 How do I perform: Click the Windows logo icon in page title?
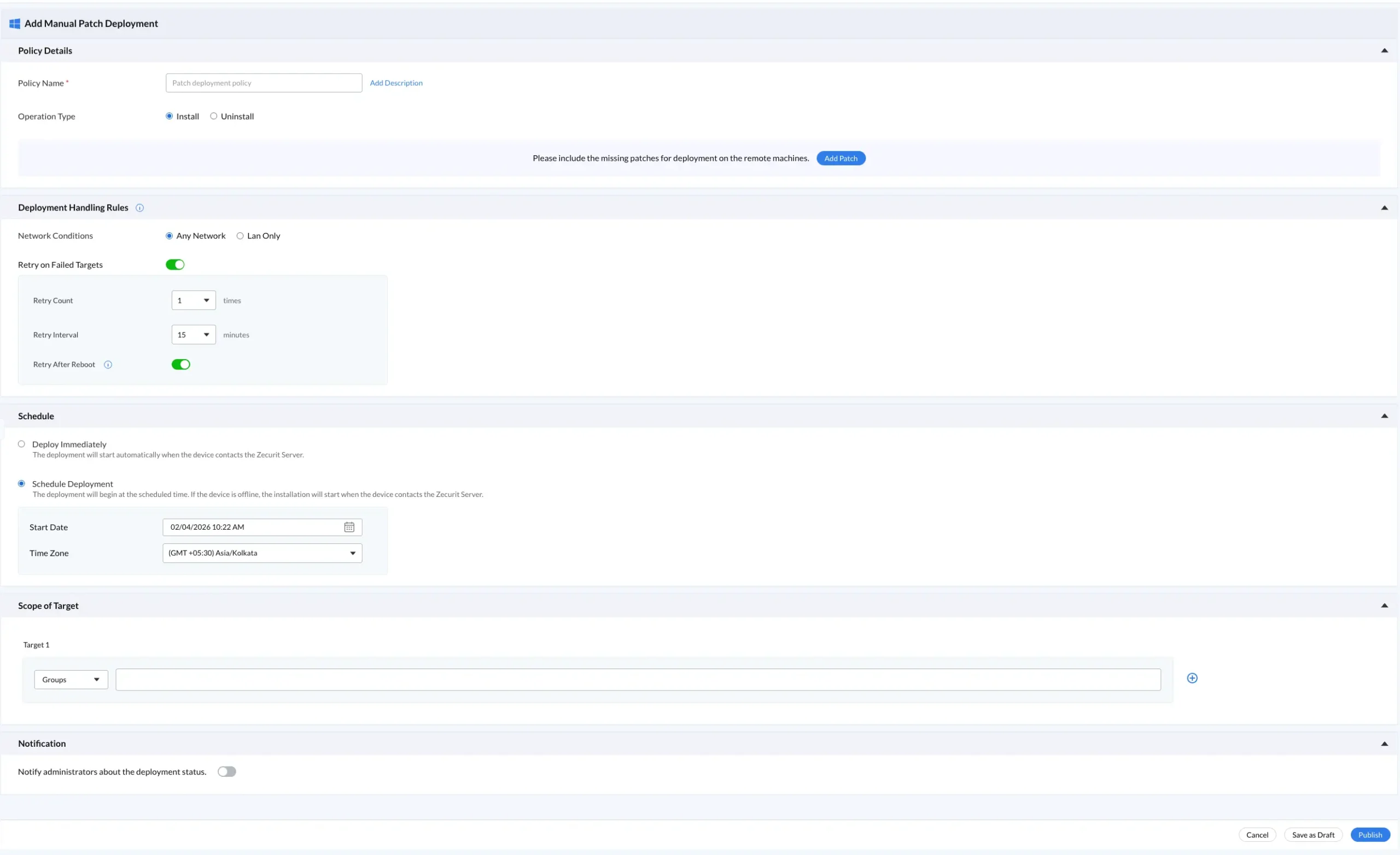[15, 24]
